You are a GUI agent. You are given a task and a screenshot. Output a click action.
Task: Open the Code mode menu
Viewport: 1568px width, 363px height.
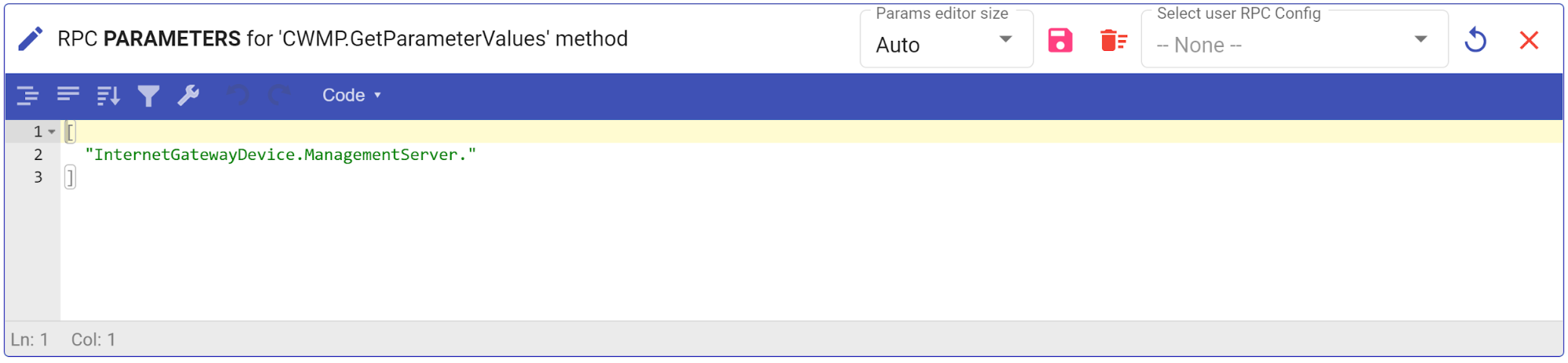(351, 96)
